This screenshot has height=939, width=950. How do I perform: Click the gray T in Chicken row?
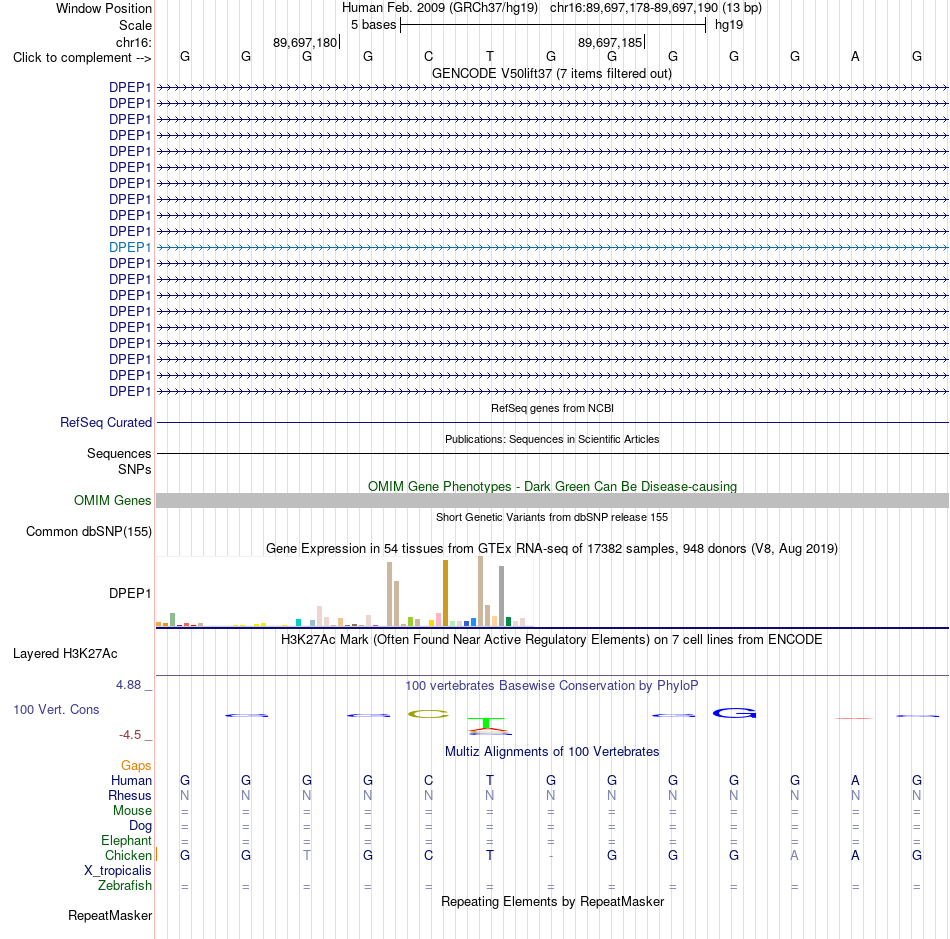pos(307,855)
